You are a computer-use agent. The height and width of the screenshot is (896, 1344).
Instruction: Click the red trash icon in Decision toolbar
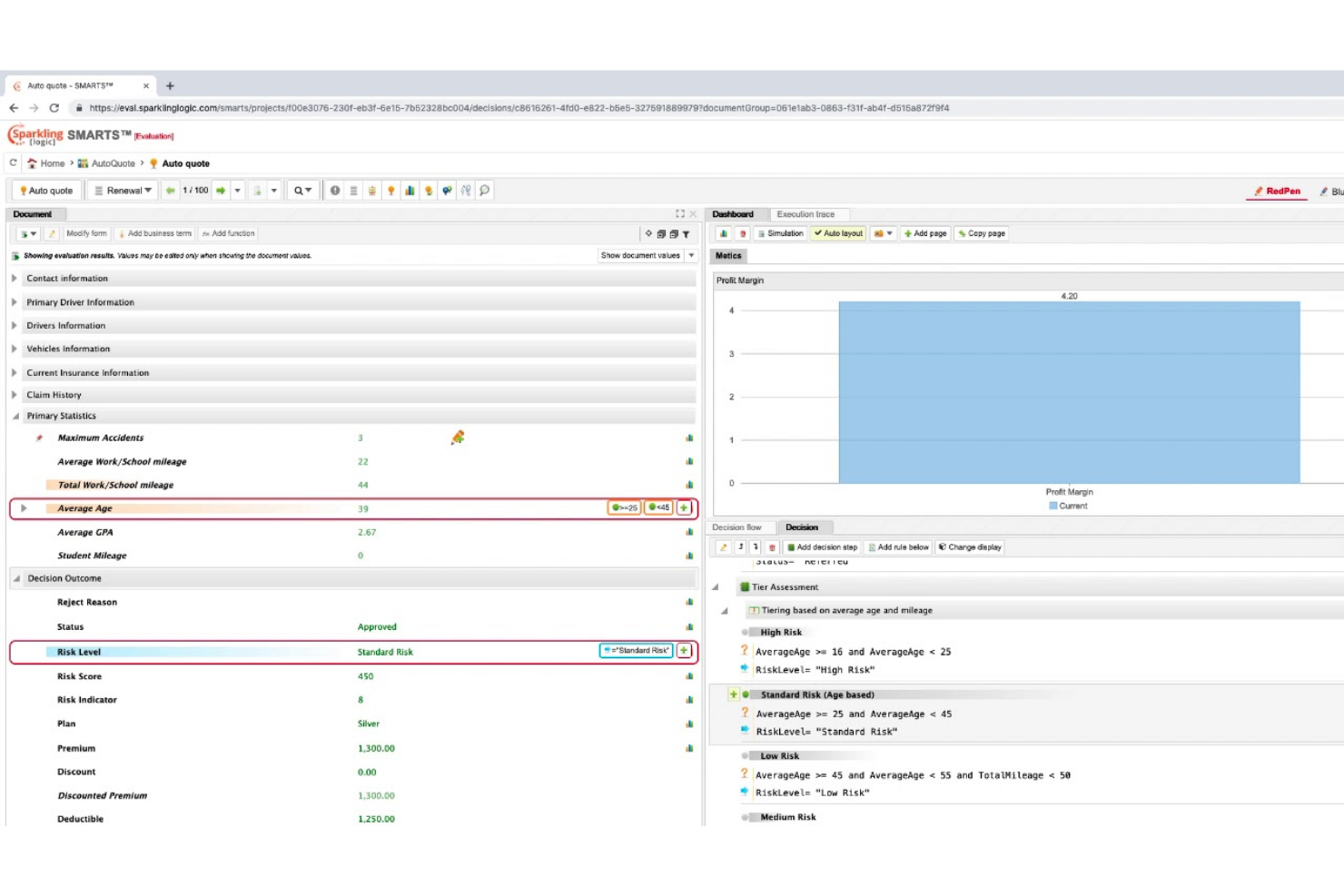click(772, 547)
